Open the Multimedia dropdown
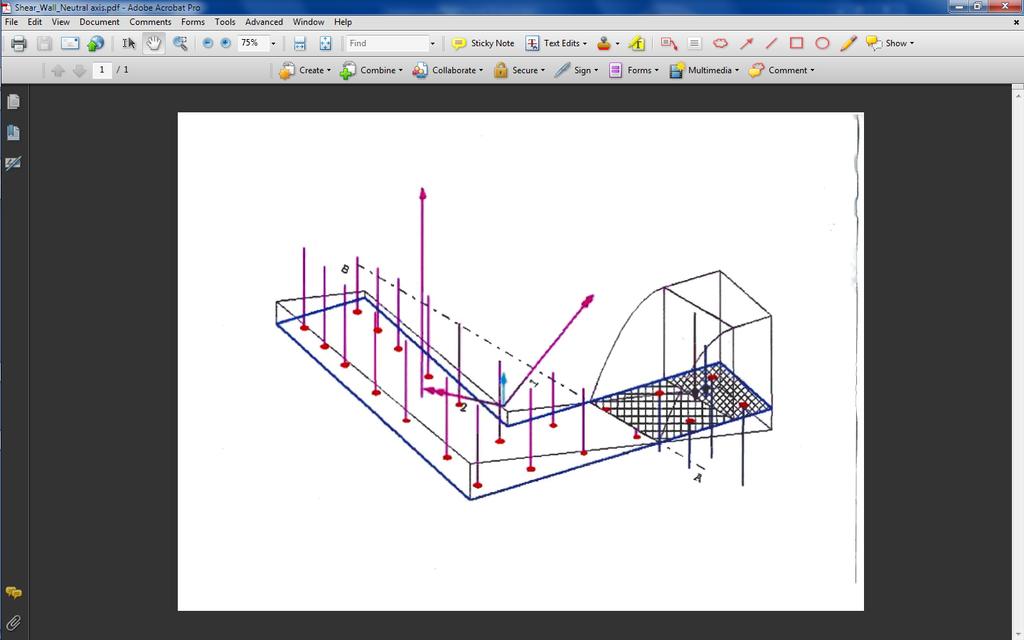The image size is (1024, 640). pos(705,71)
